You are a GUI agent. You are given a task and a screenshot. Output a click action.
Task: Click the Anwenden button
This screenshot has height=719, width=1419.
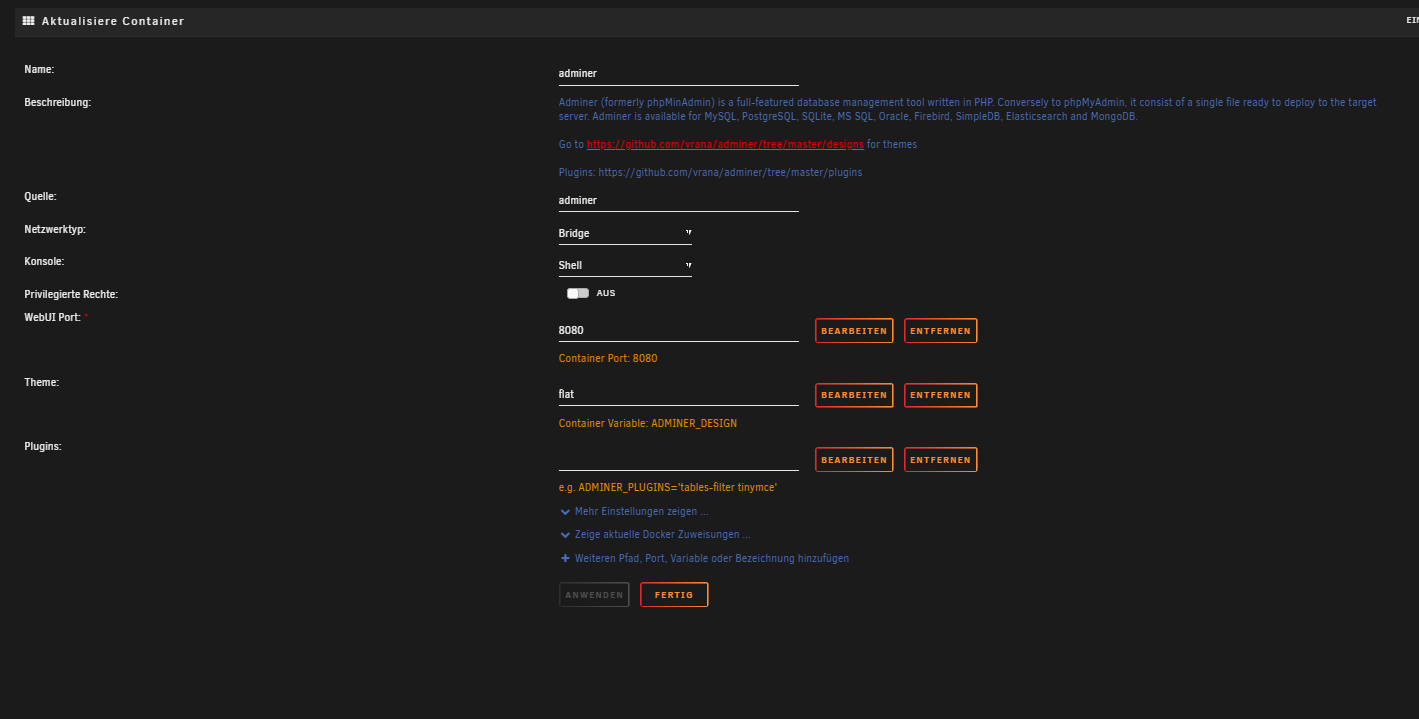[594, 595]
